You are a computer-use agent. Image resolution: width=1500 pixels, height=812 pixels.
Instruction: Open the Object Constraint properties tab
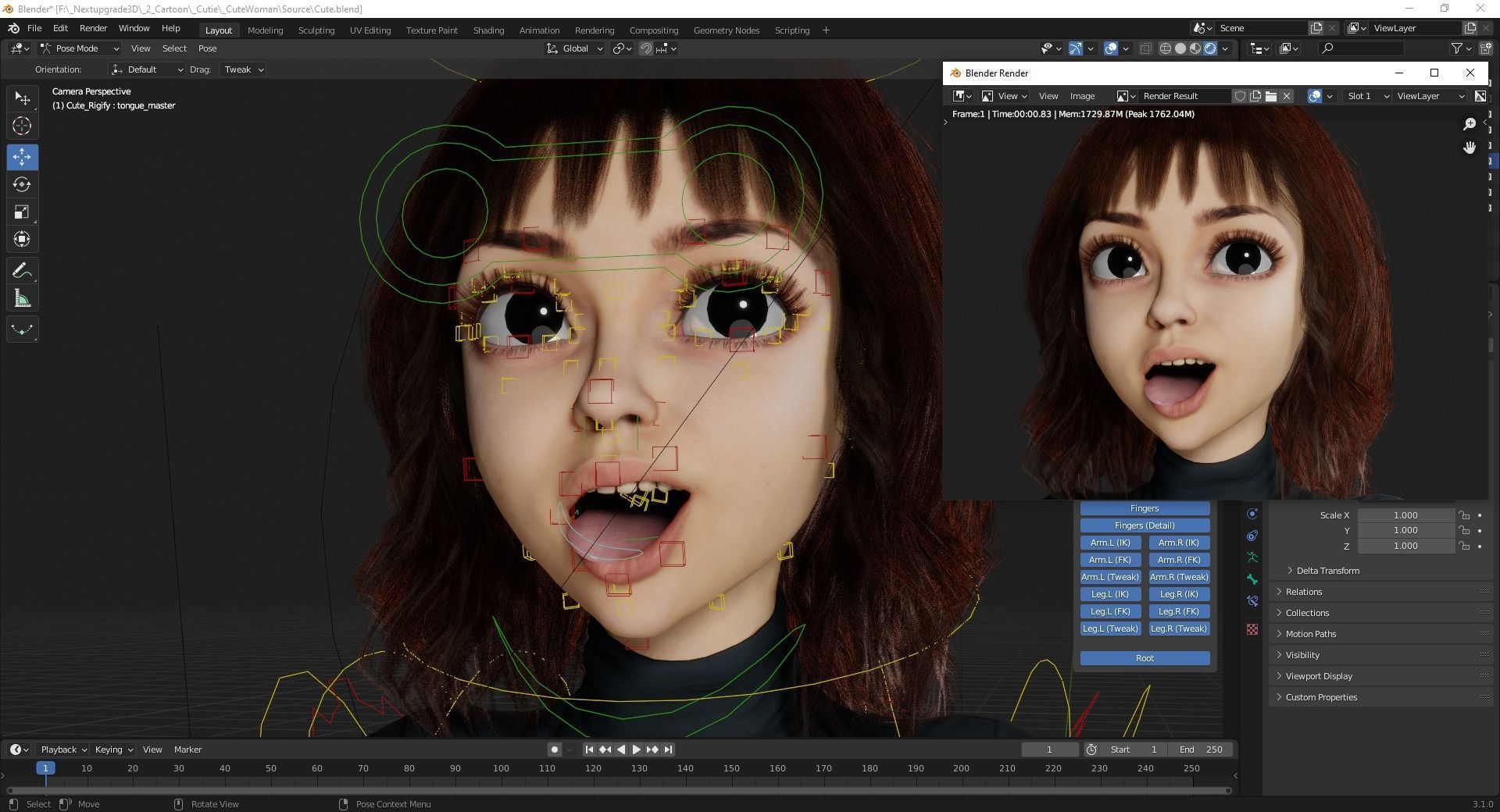click(x=1252, y=536)
